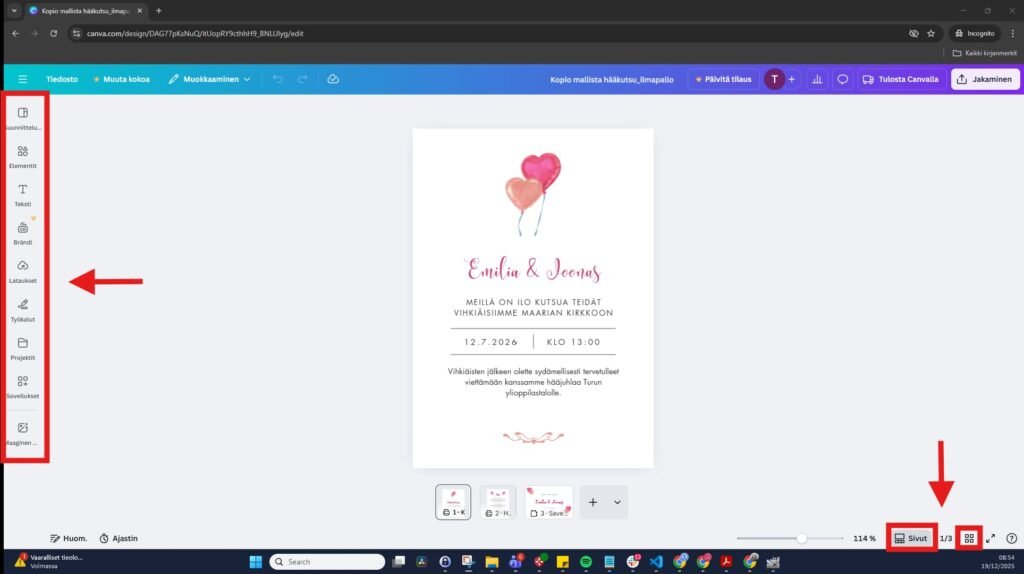
Task: Click the Tulosta Canvalla print button
Action: coord(901,79)
